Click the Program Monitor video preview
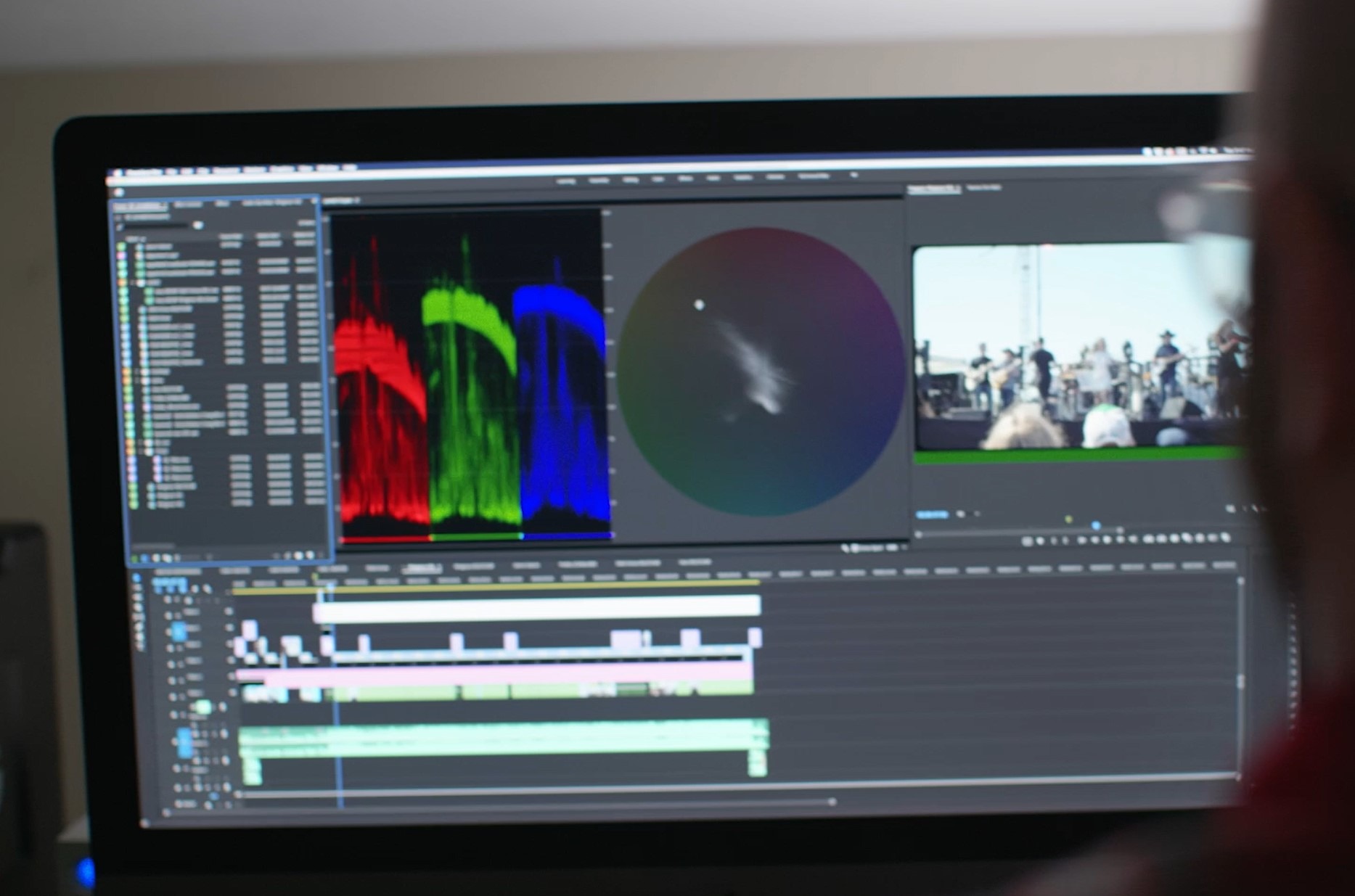Image resolution: width=1355 pixels, height=896 pixels. 1078,348
